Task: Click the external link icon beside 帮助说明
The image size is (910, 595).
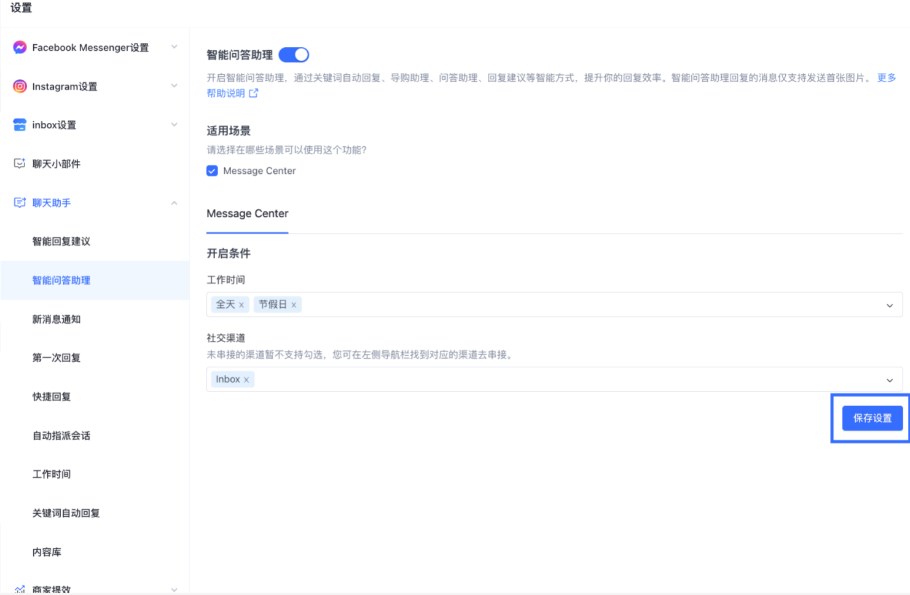Action: pos(254,94)
